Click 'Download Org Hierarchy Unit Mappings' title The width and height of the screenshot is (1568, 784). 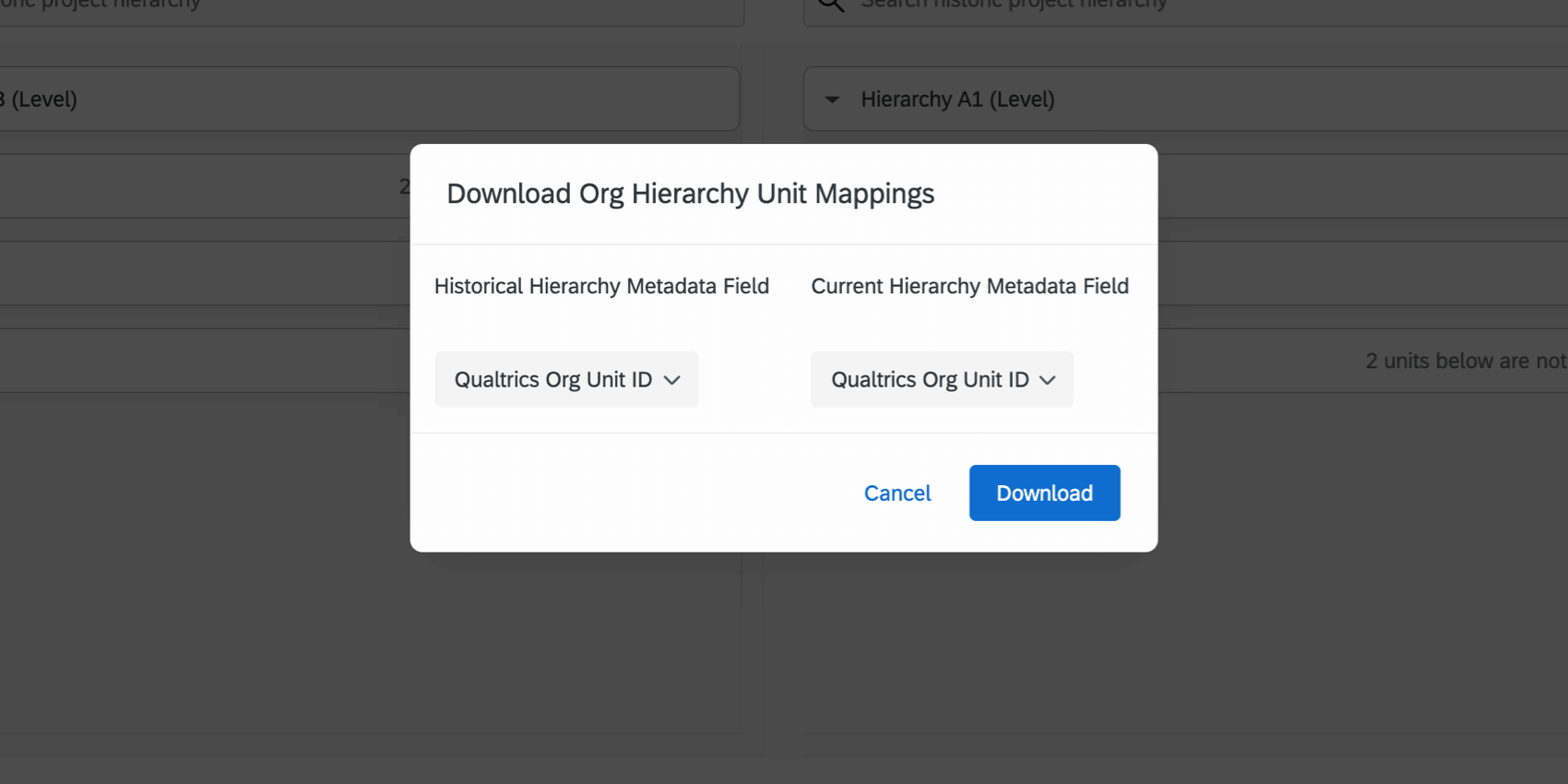point(690,194)
